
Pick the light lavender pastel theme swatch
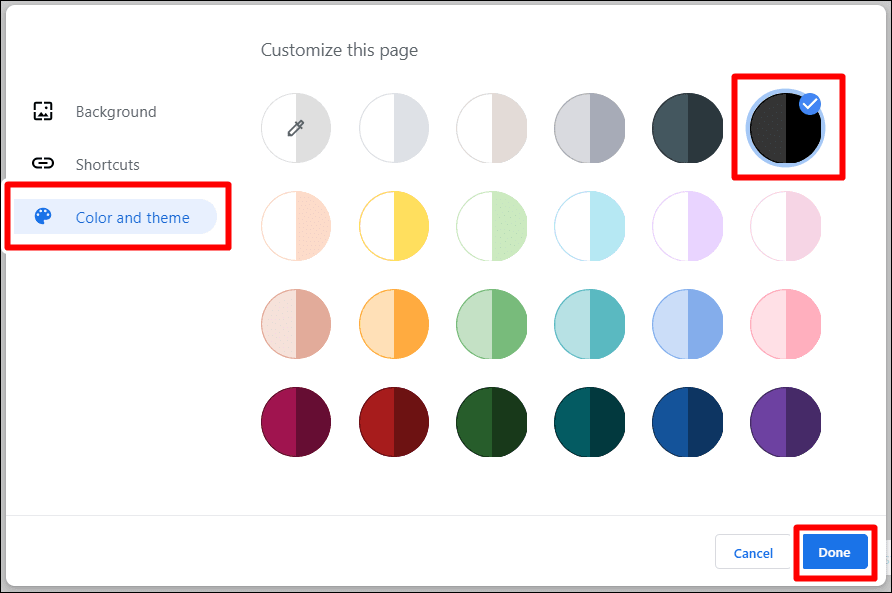click(688, 226)
